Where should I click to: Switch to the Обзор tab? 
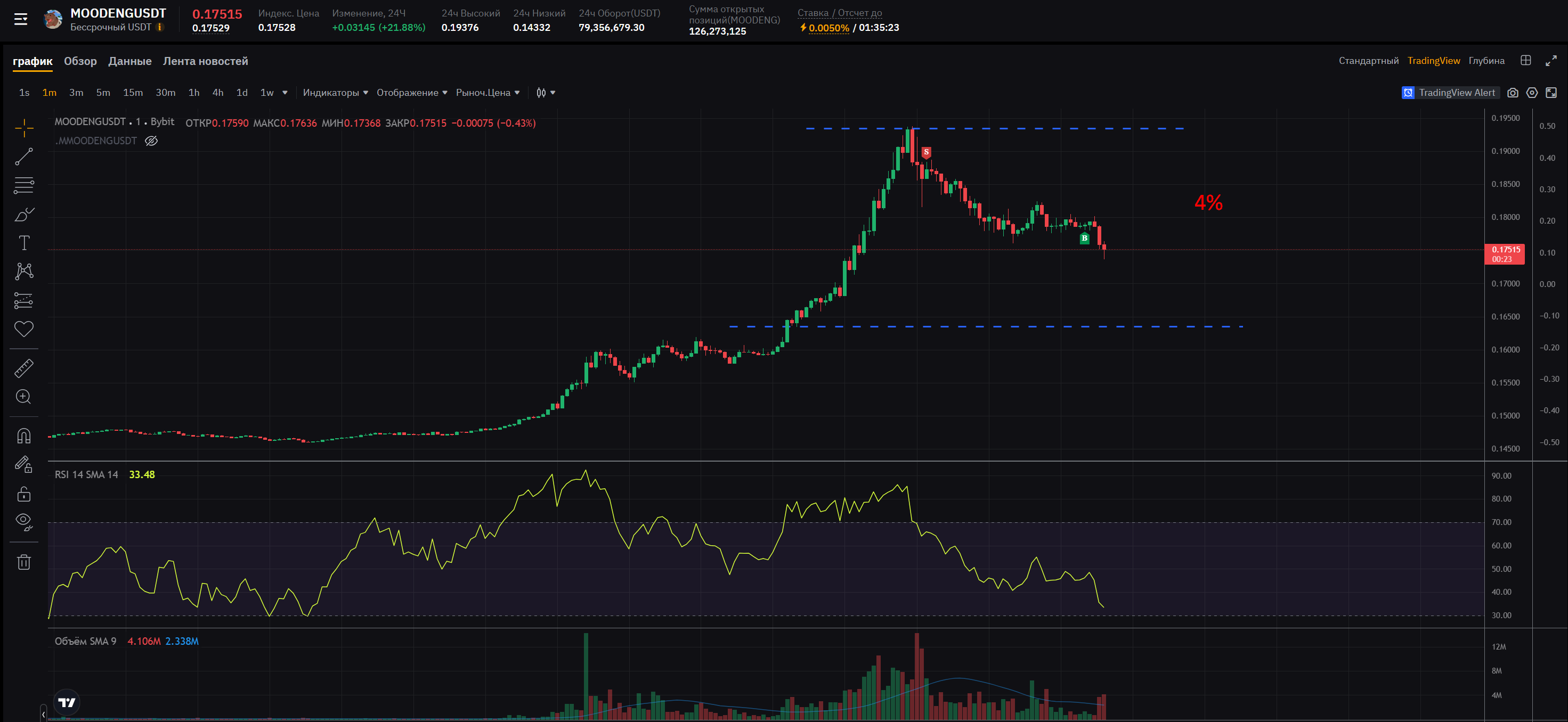(x=80, y=61)
